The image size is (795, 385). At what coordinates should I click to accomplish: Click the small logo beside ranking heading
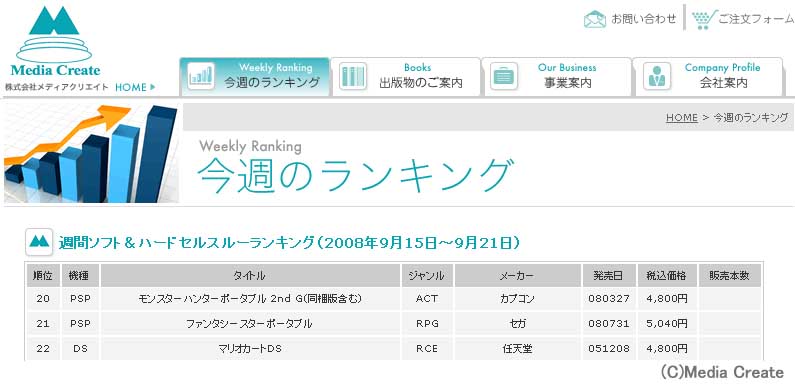coord(40,242)
